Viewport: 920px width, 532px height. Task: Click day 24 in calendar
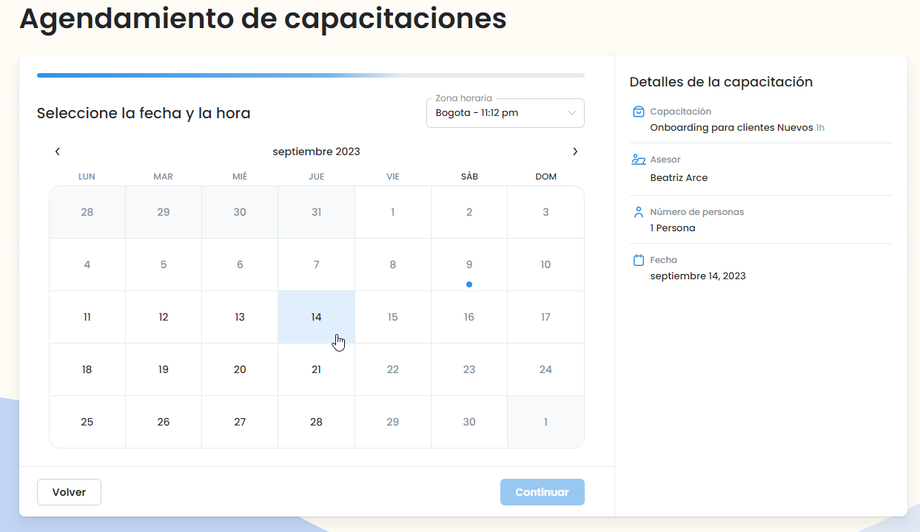tap(546, 370)
